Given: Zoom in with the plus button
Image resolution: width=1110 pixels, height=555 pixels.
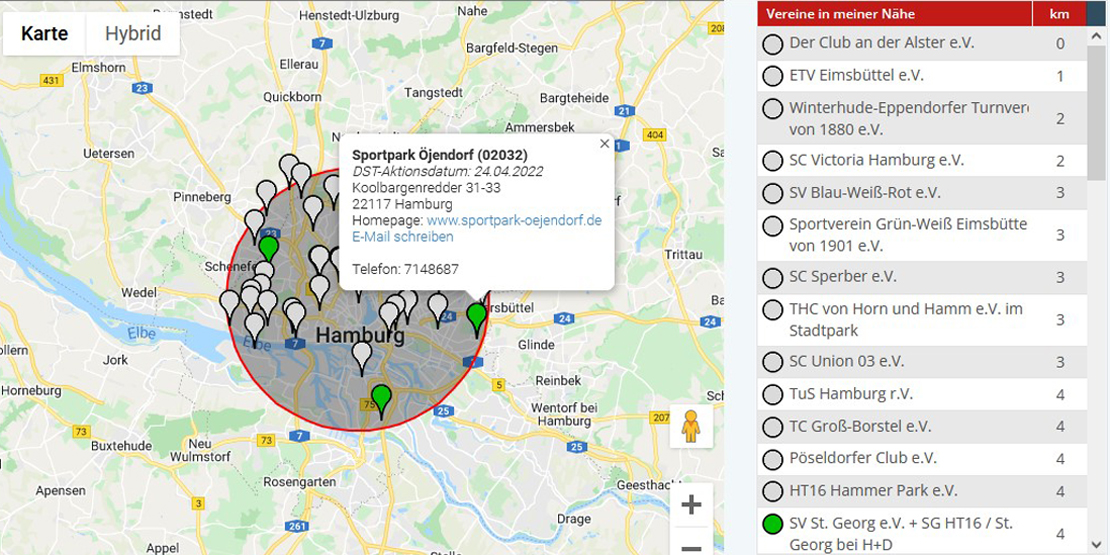Looking at the screenshot, I should 690,505.
